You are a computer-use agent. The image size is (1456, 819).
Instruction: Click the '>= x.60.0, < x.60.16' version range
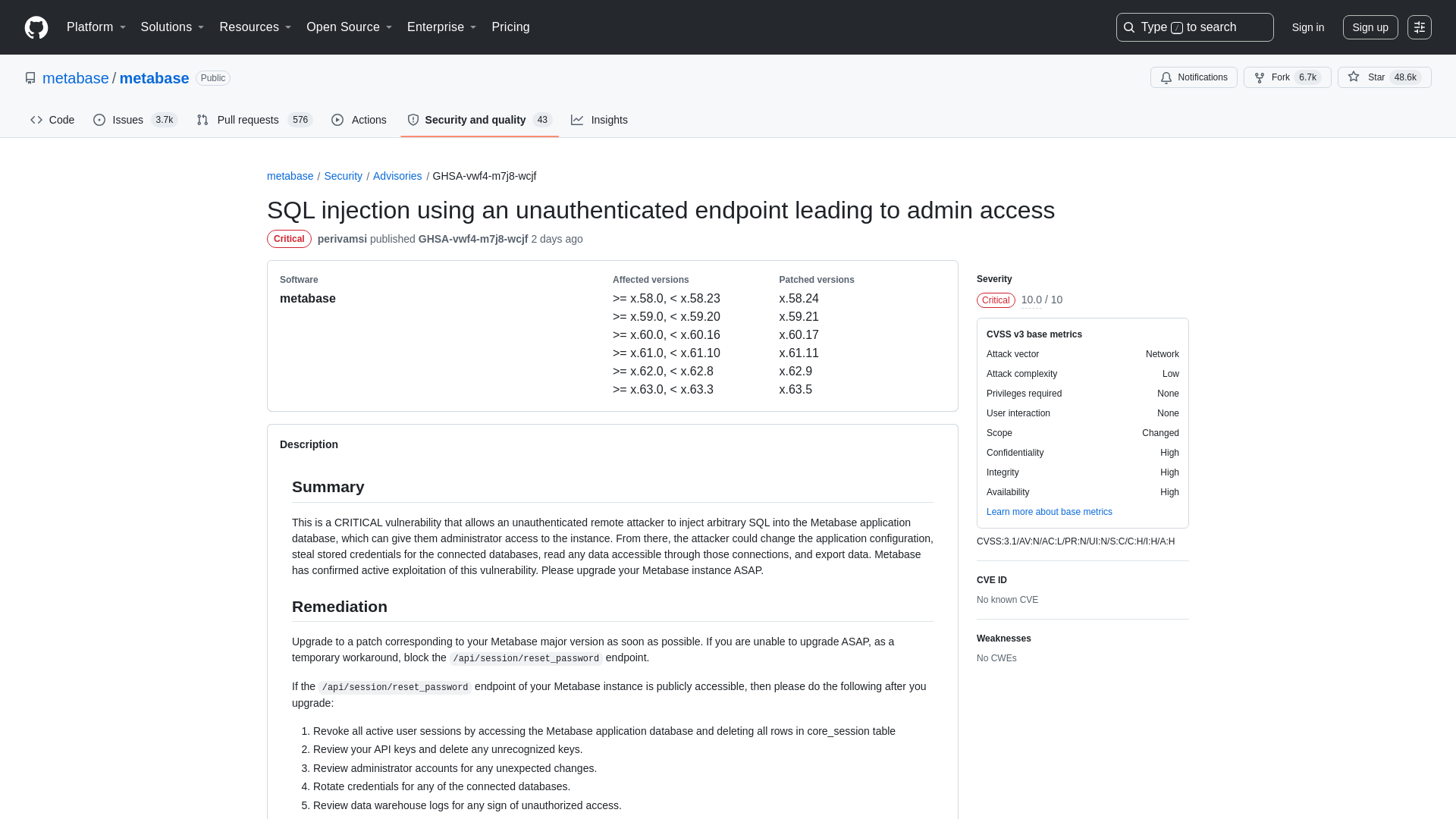667,335
